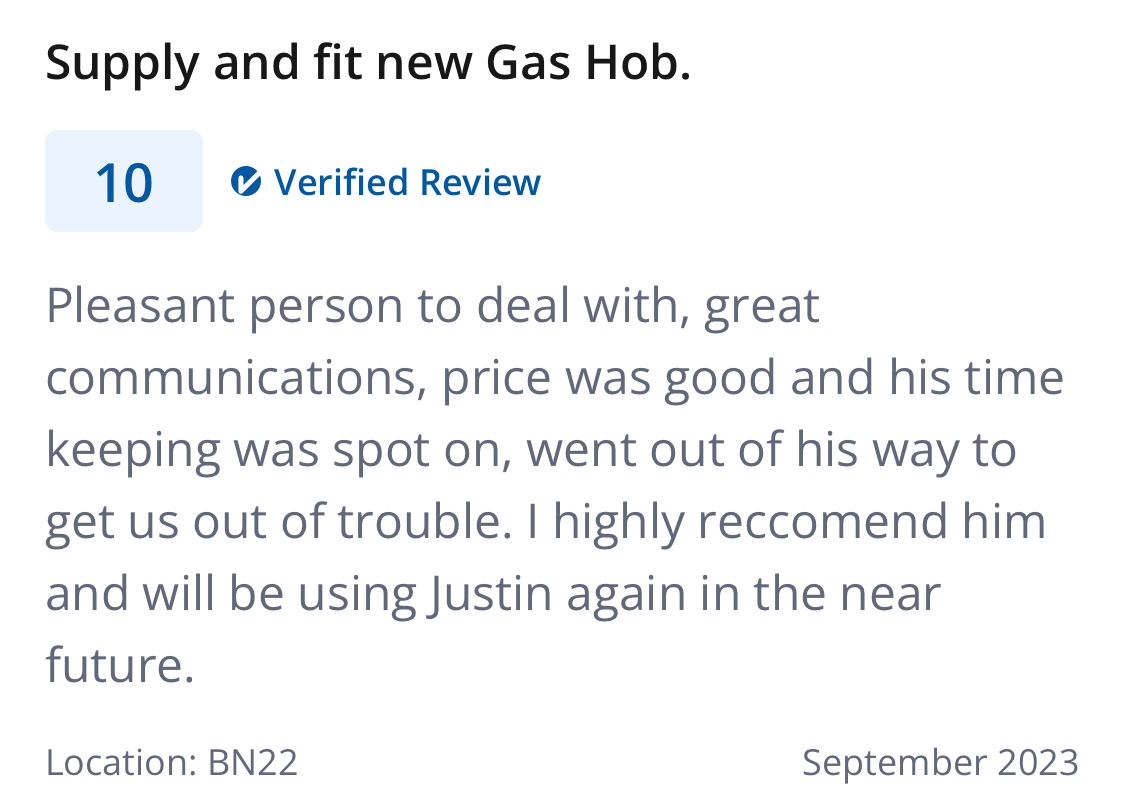Select the rating score 10 box

tap(124, 181)
